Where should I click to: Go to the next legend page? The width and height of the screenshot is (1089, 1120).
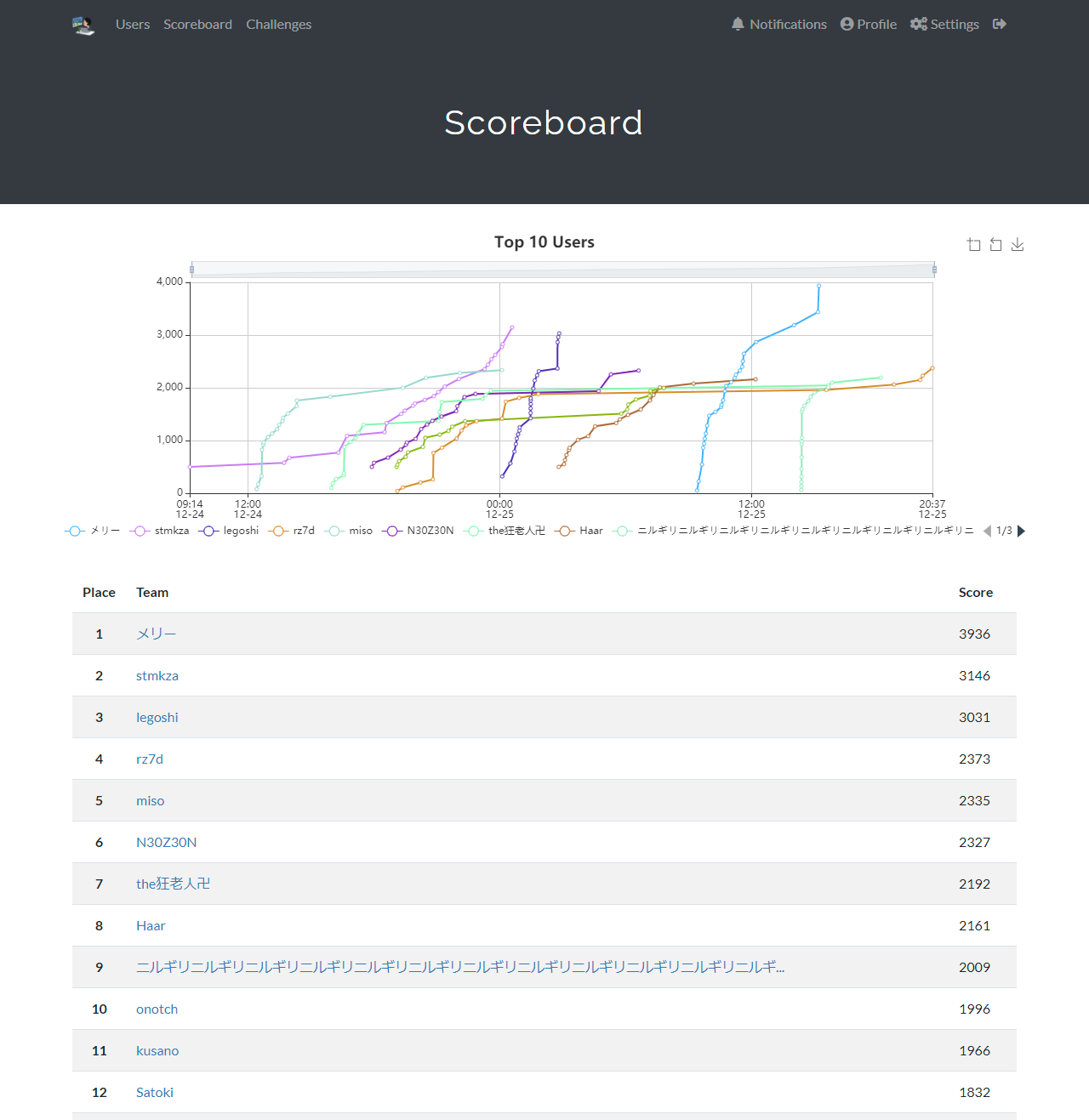(x=1022, y=531)
